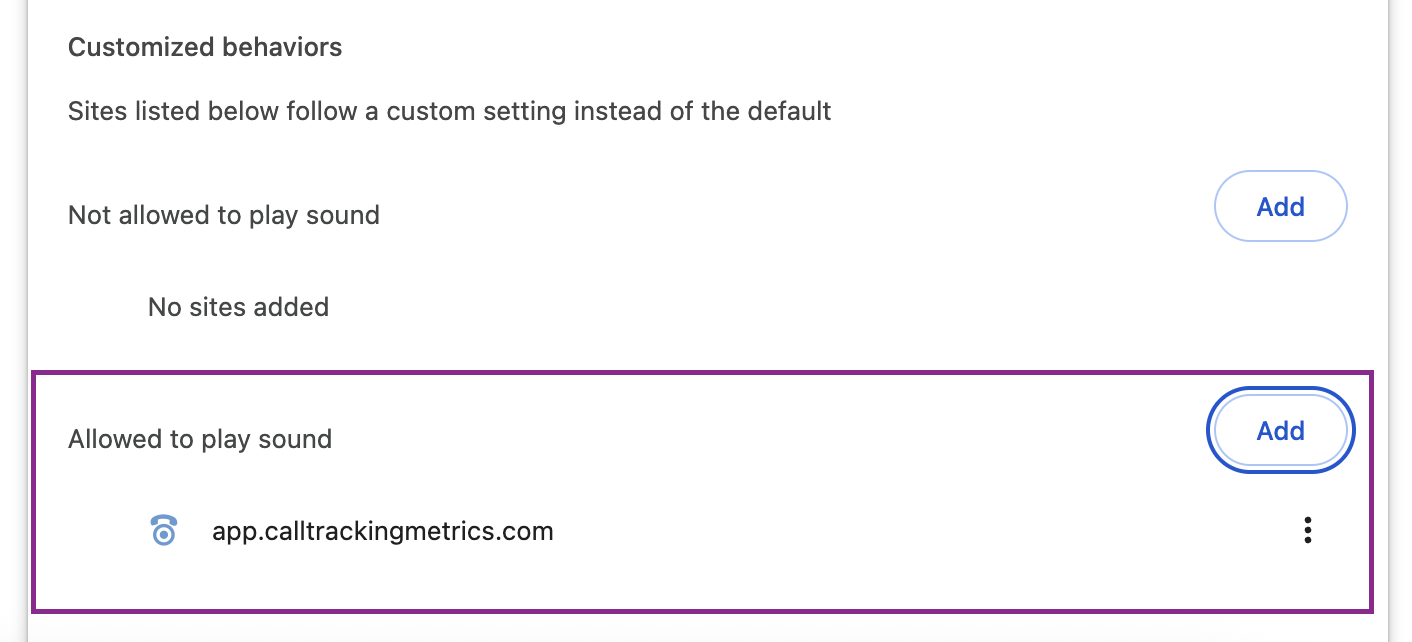Add a site allowed to play sound

click(1280, 431)
